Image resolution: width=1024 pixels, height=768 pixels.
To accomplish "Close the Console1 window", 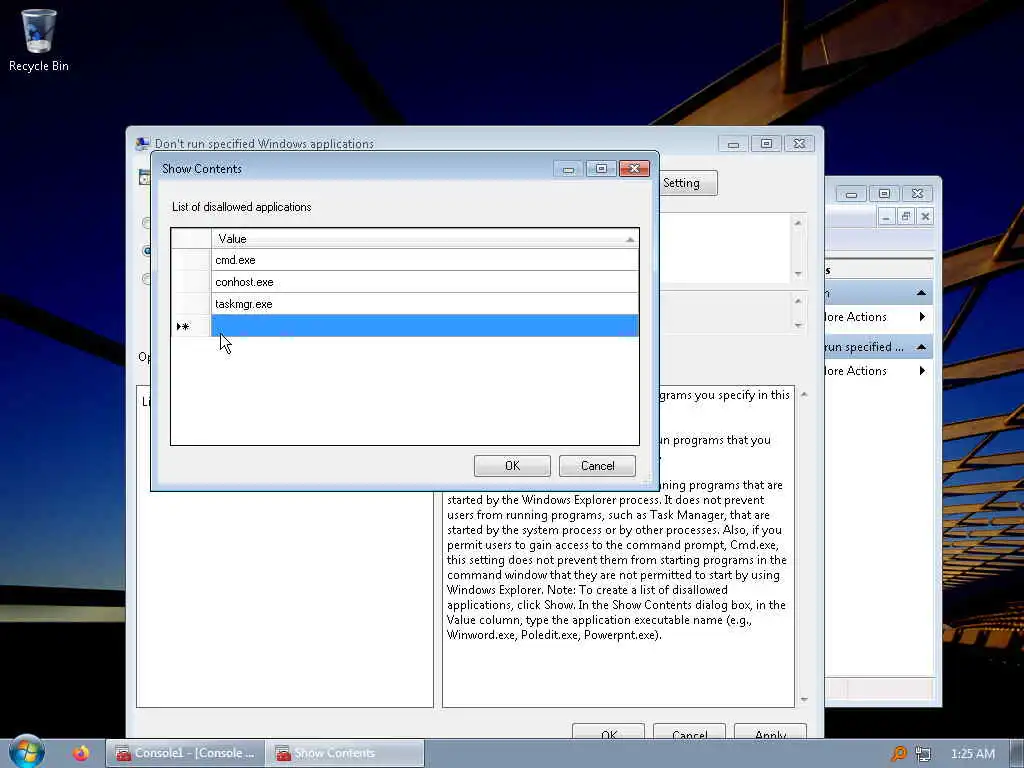I will [917, 194].
